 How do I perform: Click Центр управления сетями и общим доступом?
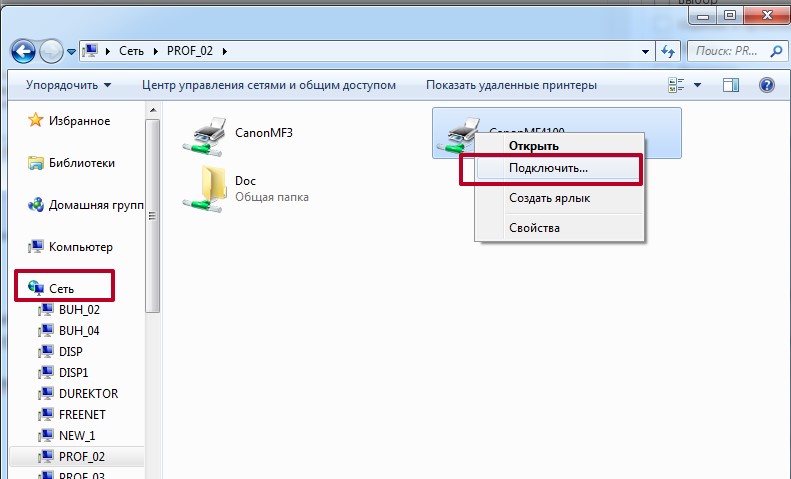269,85
